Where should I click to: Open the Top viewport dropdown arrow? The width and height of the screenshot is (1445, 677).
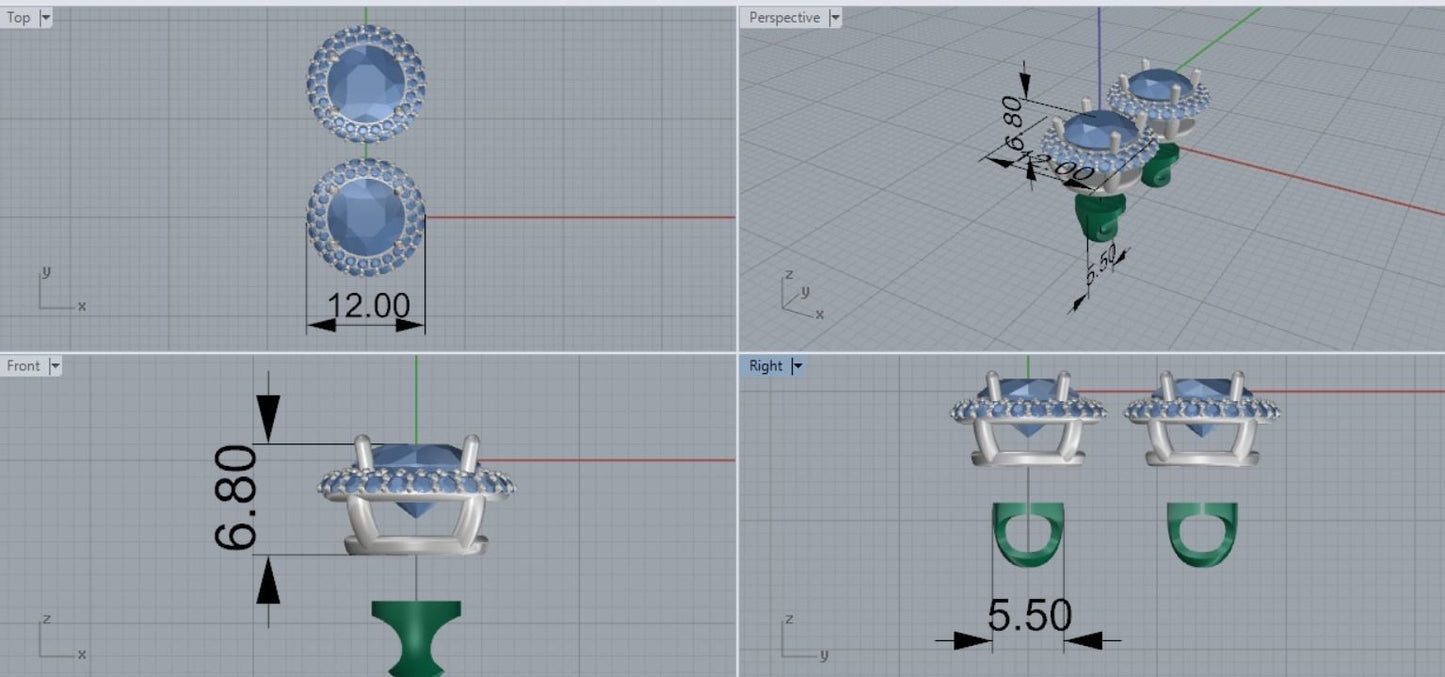pyautogui.click(x=46, y=17)
